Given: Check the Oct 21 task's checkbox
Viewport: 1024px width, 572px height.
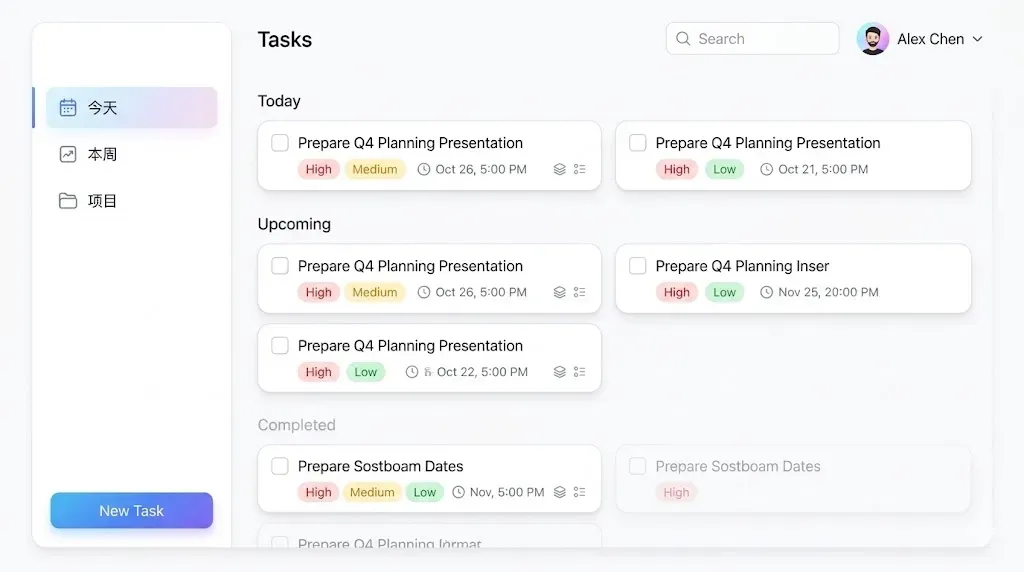Looking at the screenshot, I should tap(637, 142).
